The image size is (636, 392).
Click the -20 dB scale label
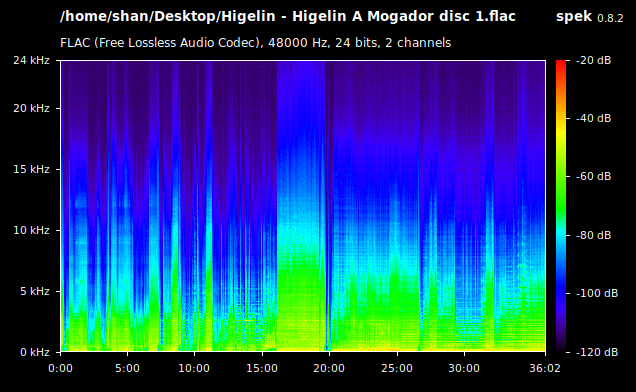(593, 60)
